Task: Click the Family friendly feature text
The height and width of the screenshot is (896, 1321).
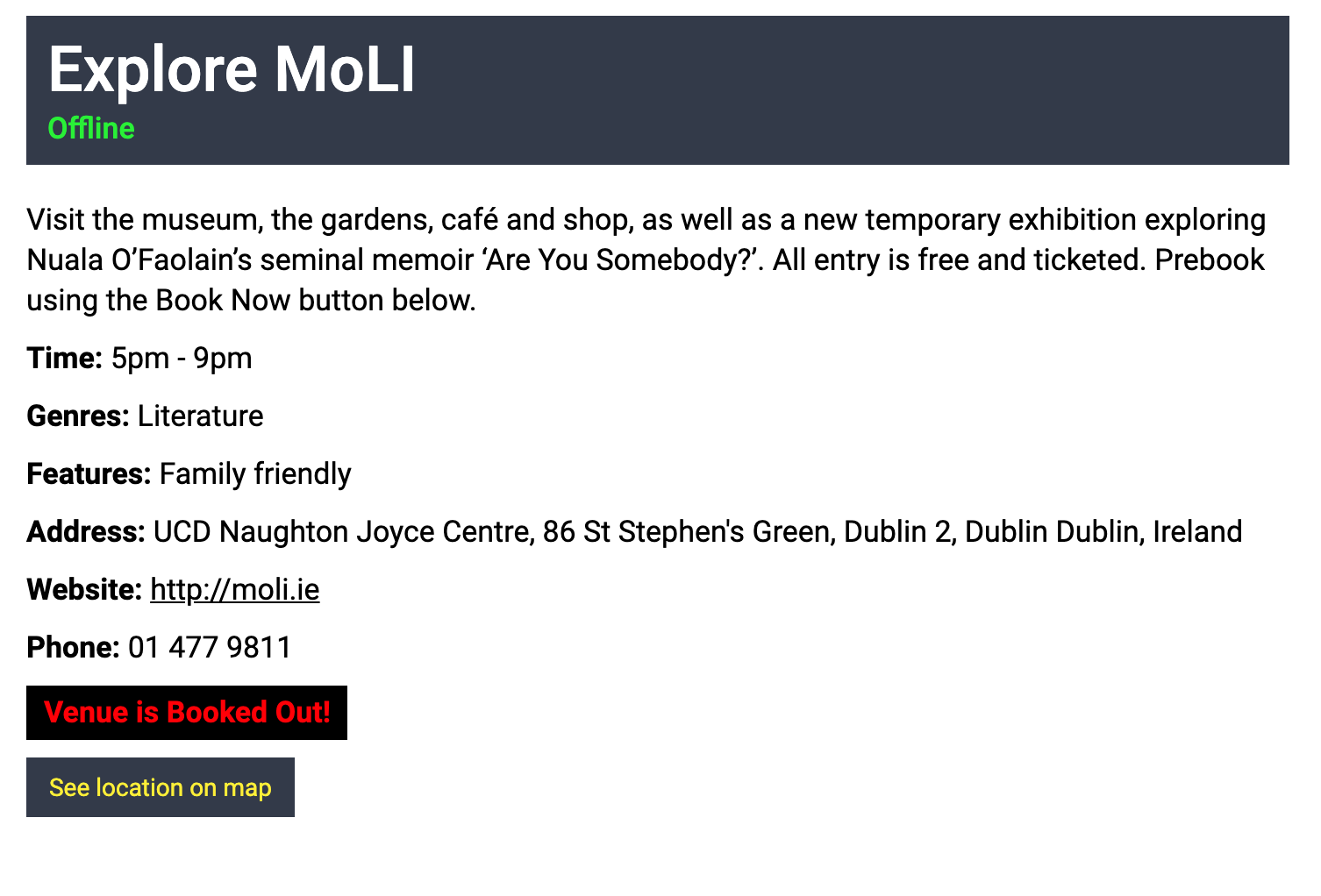Action: point(255,473)
